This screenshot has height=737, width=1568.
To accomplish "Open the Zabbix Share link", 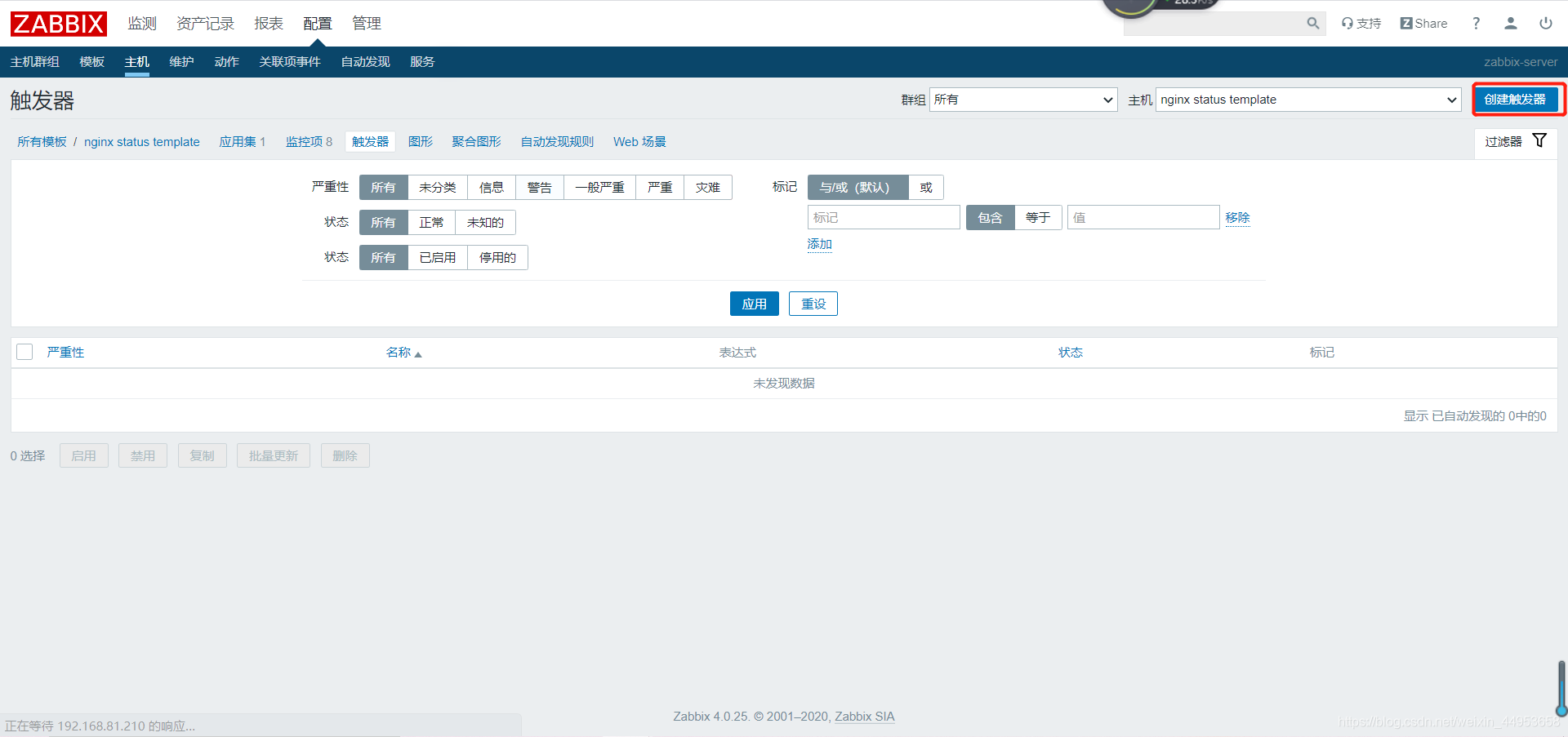I will [1423, 24].
